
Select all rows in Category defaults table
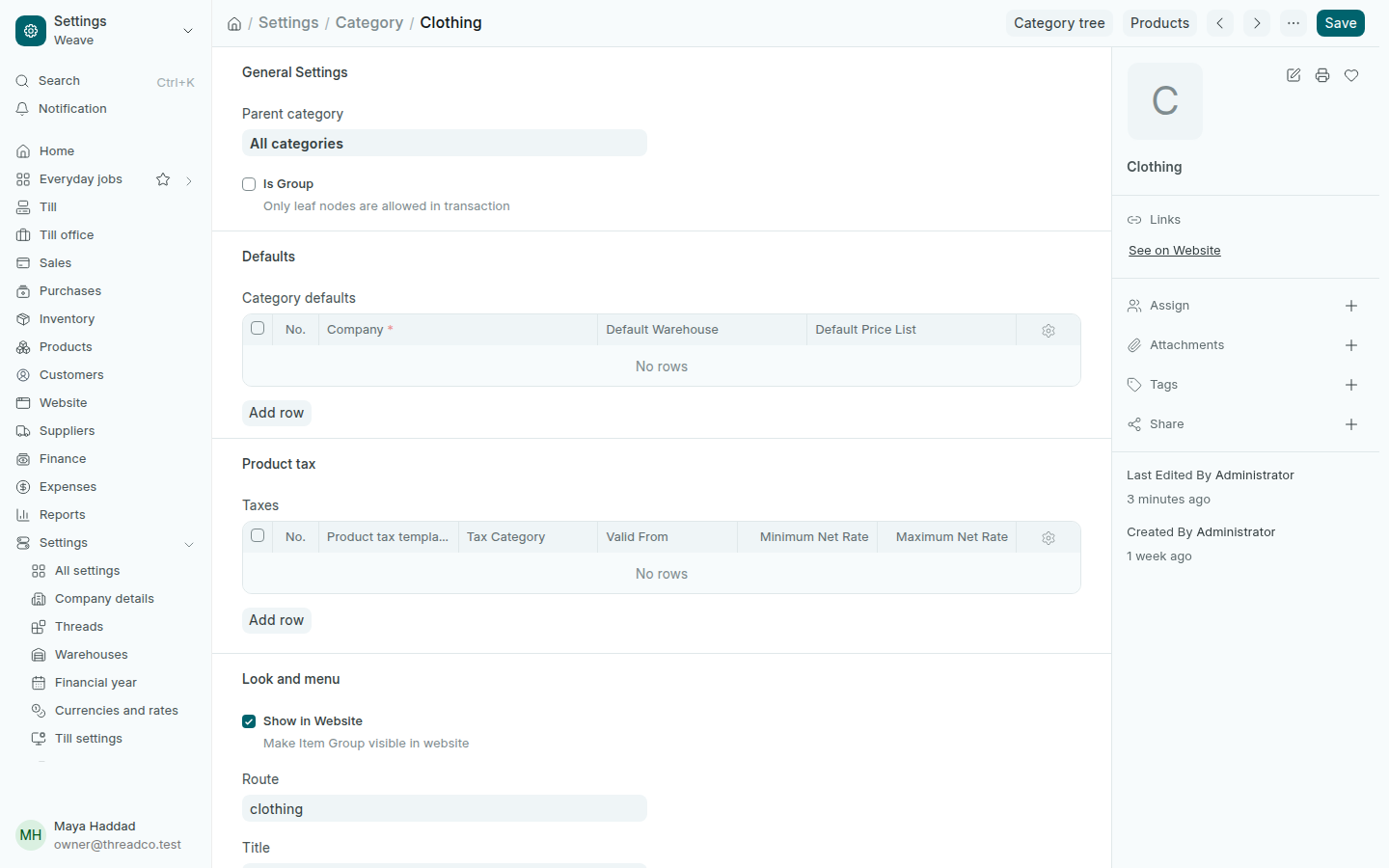[258, 328]
